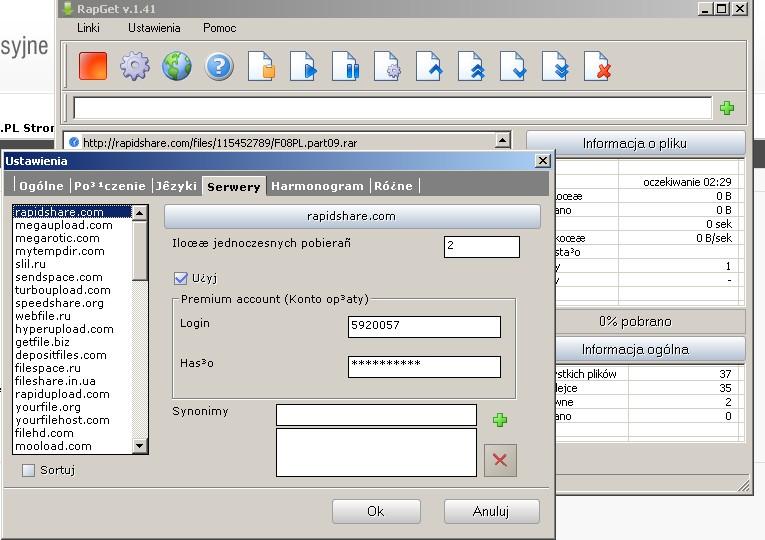Image resolution: width=765 pixels, height=540 pixels.
Task: Click the synonyms list box
Action: (376, 452)
